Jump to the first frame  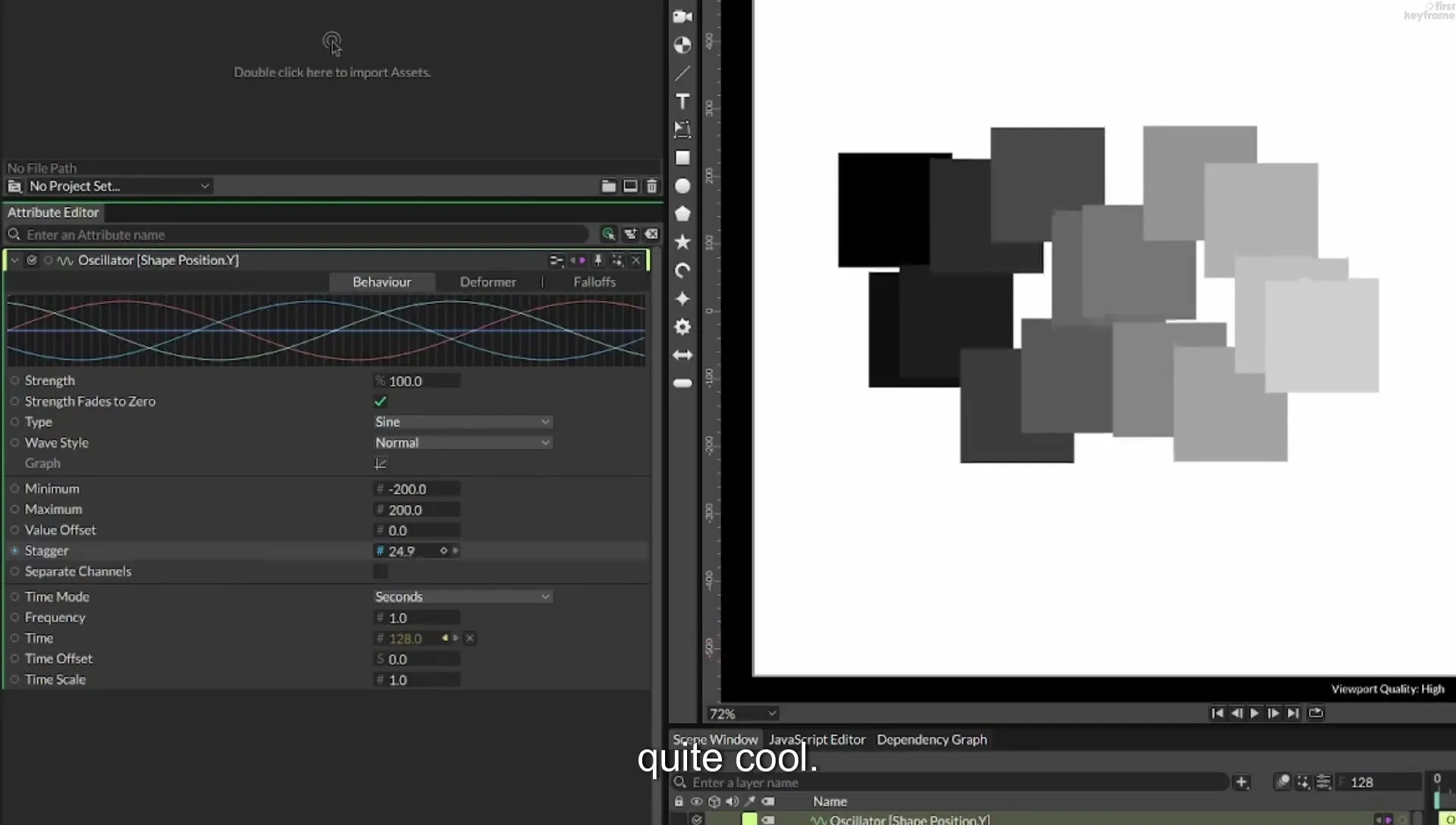1217,713
